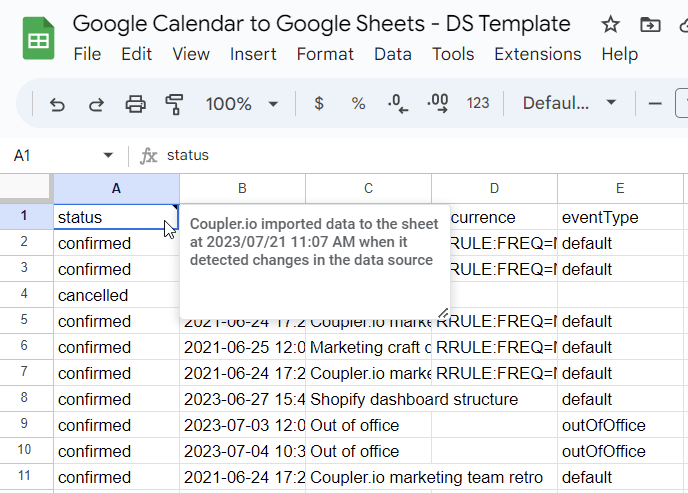Select row 1 header
The height and width of the screenshot is (493, 688).
point(24,216)
